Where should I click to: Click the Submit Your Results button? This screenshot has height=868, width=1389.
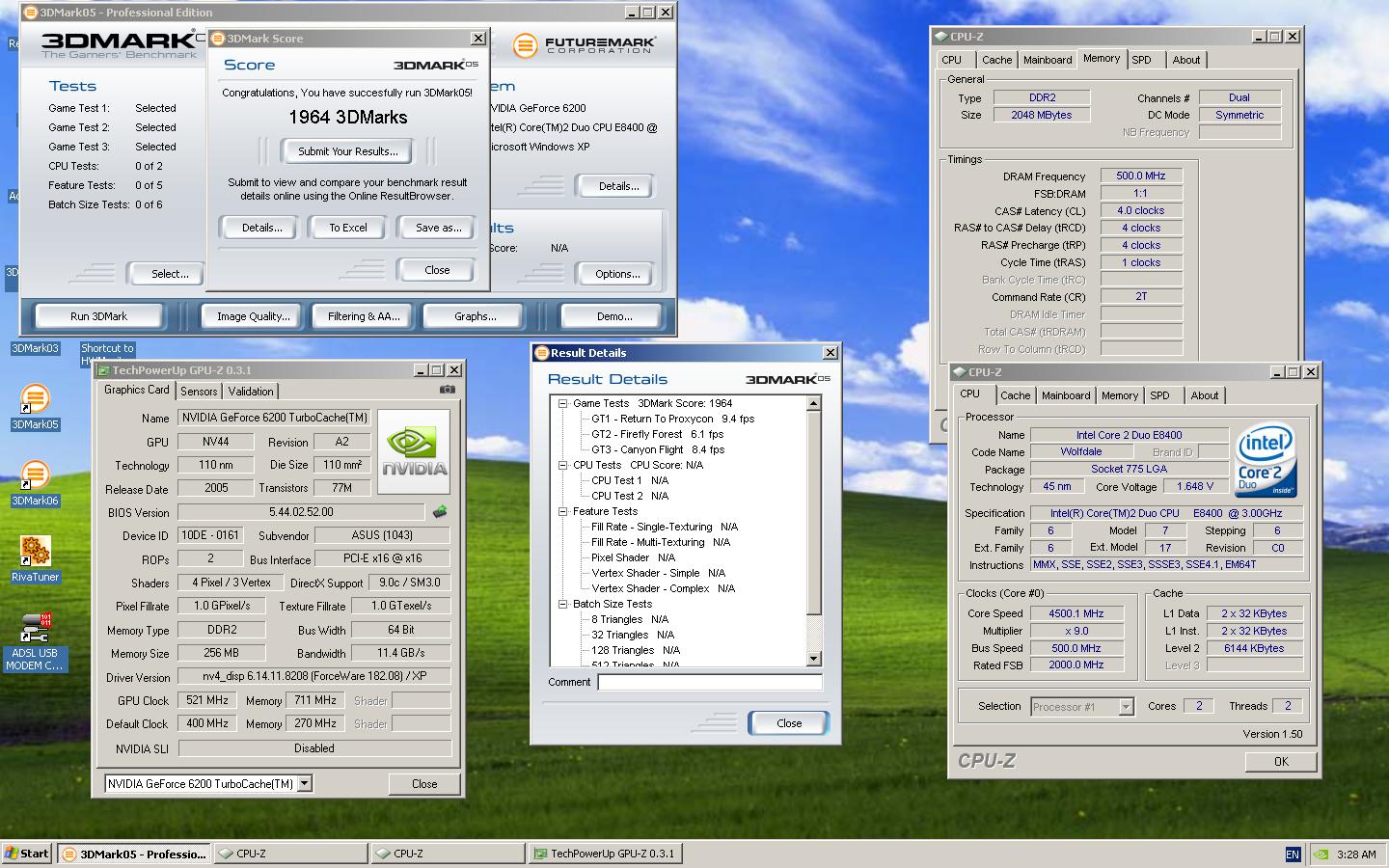[x=347, y=151]
